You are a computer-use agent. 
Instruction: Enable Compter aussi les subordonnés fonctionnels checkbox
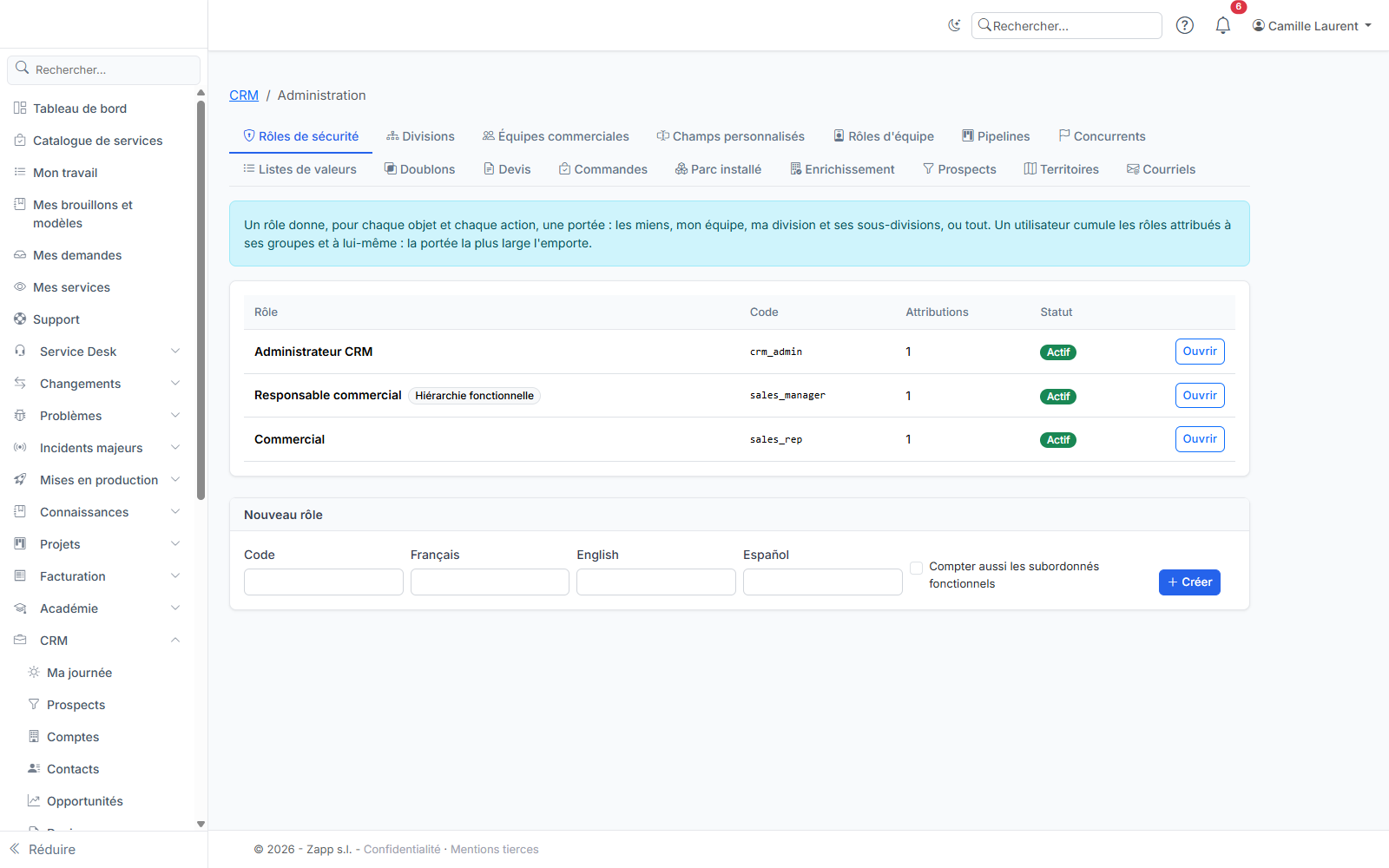[x=916, y=568]
